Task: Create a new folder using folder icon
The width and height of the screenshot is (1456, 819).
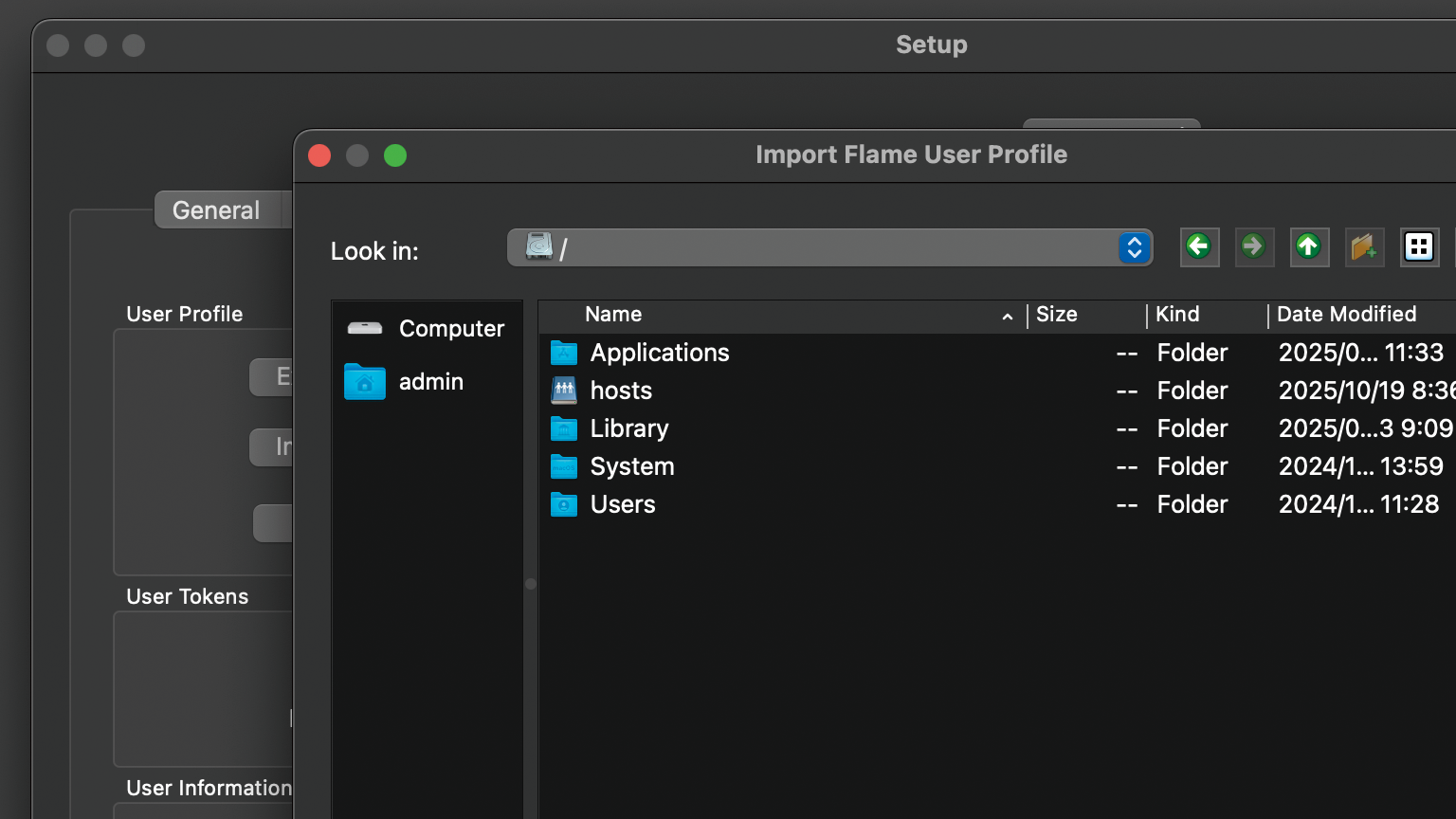Action: [1364, 247]
